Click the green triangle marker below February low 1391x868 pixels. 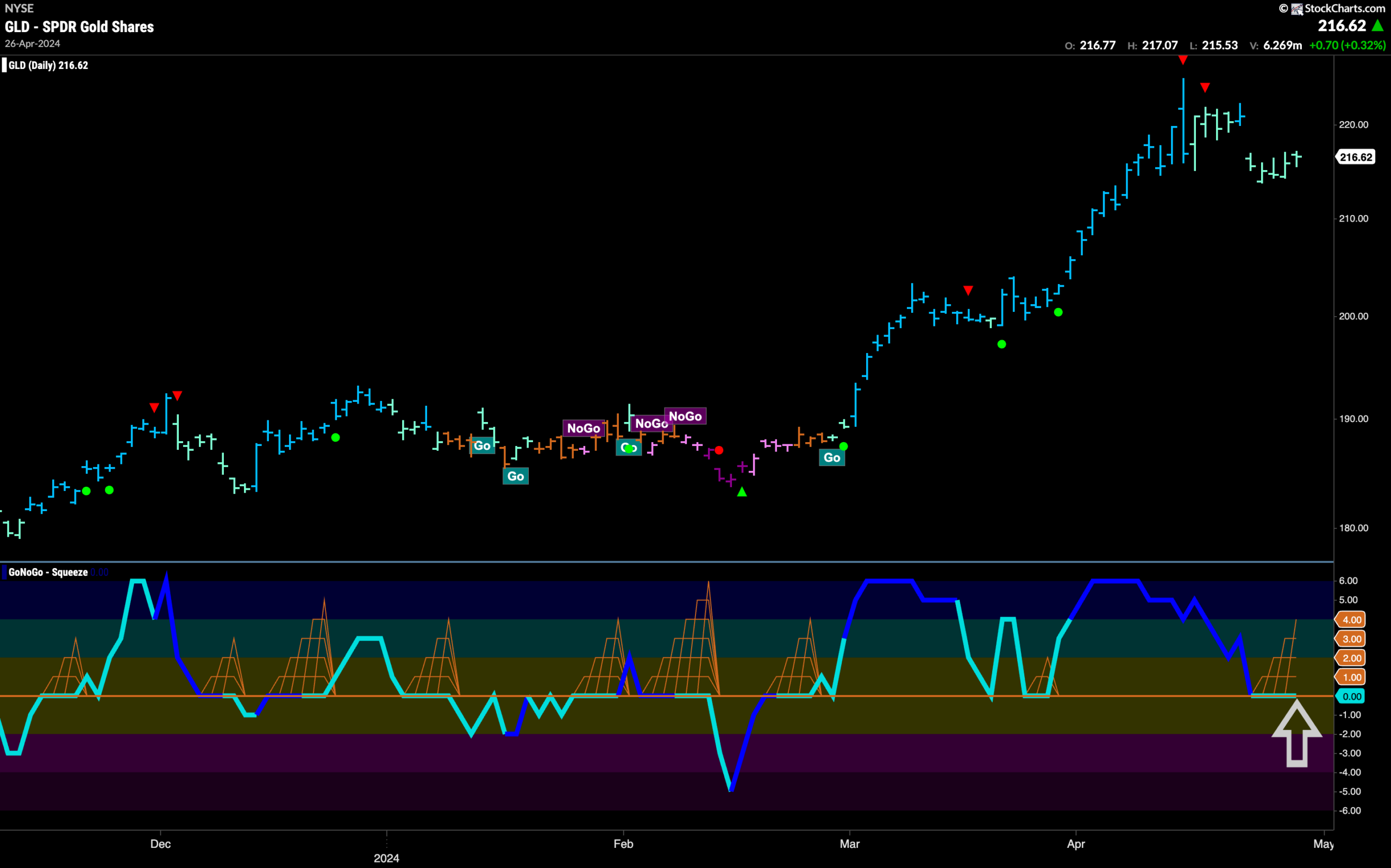[x=742, y=492]
